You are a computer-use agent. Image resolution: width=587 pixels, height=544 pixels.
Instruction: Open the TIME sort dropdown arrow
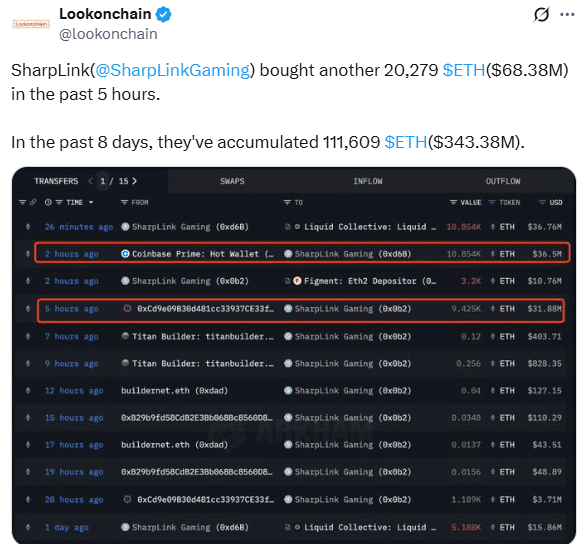coord(91,203)
